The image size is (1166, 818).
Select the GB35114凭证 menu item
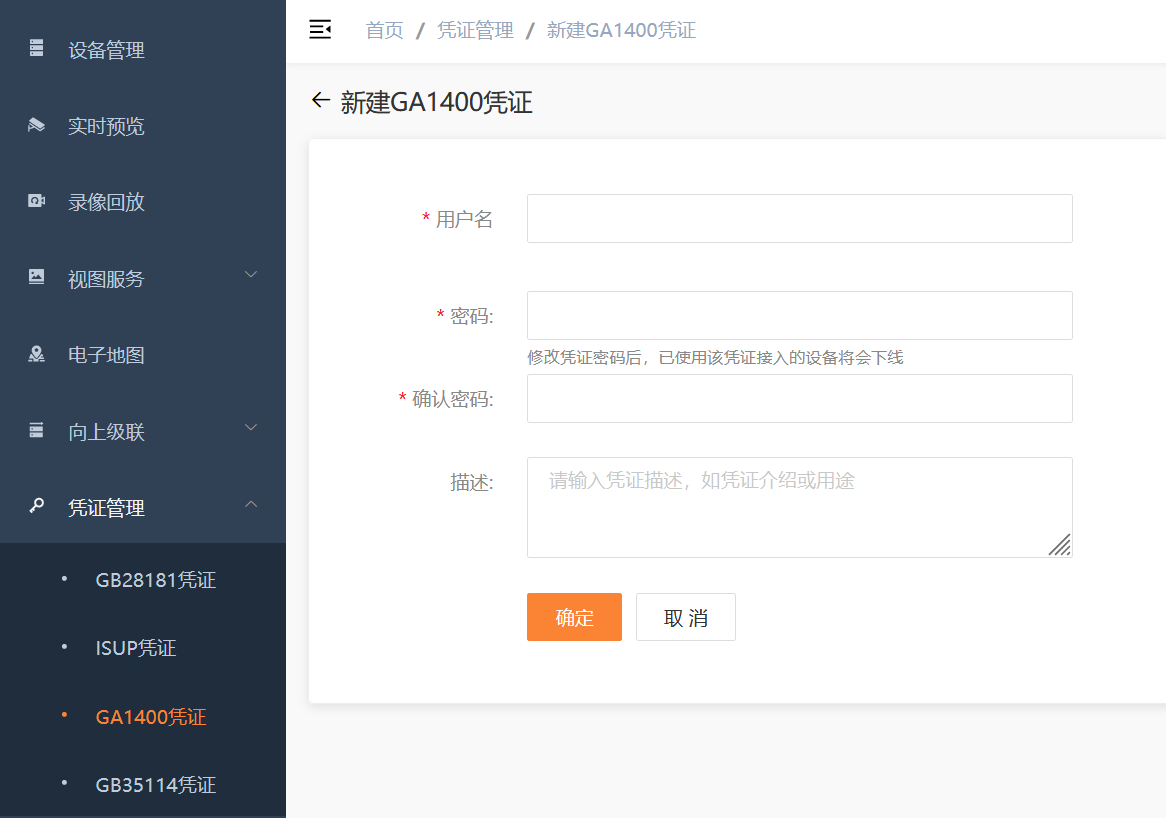(x=155, y=785)
